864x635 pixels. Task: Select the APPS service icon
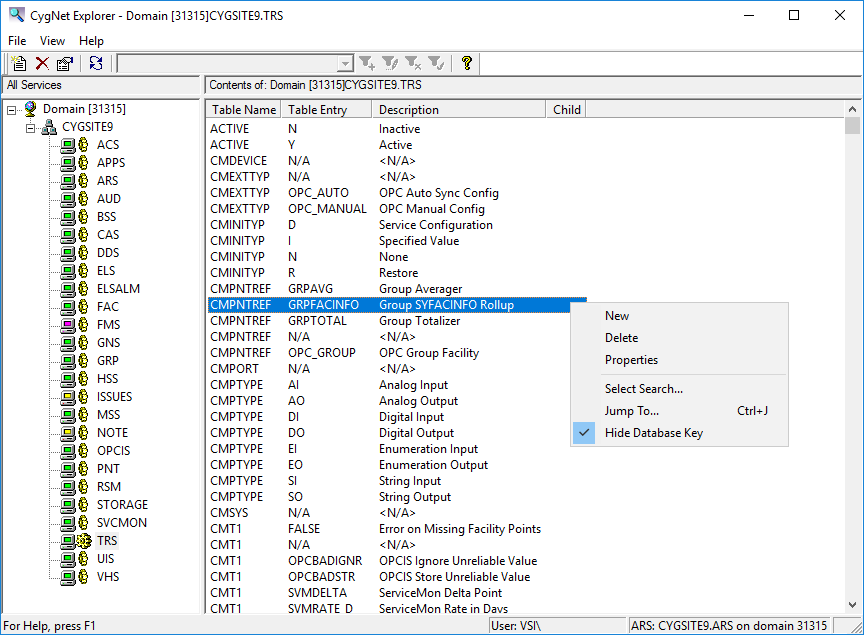(74, 163)
